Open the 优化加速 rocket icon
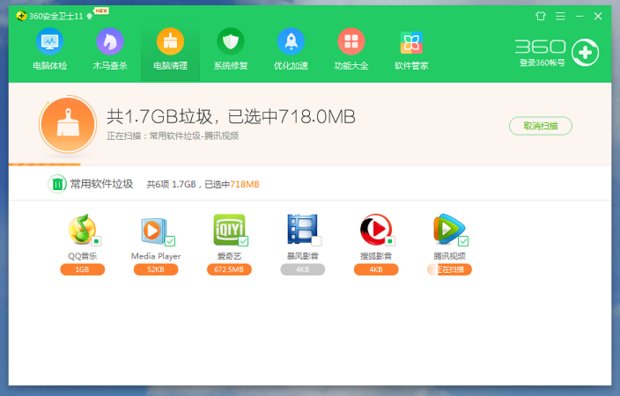Screen dimensions: 620x396 pyautogui.click(x=291, y=42)
